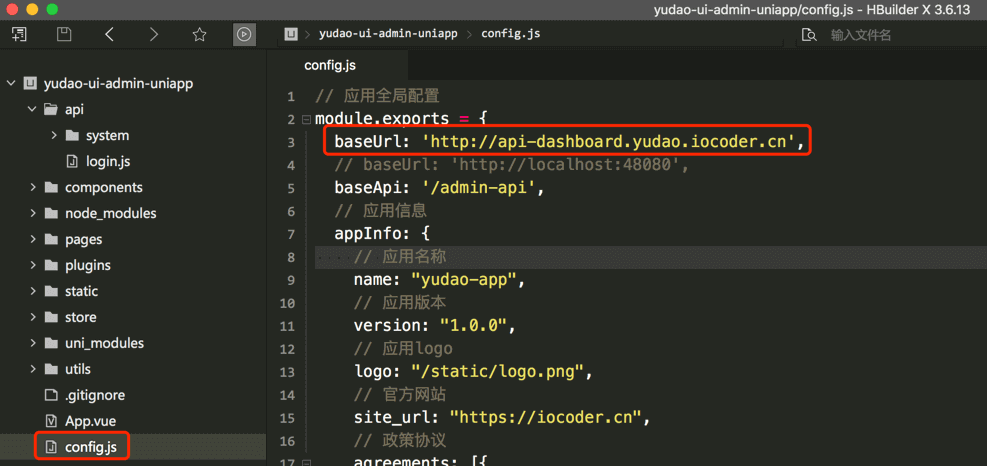Collapse the api folder chevron
The image size is (987, 466).
34,110
